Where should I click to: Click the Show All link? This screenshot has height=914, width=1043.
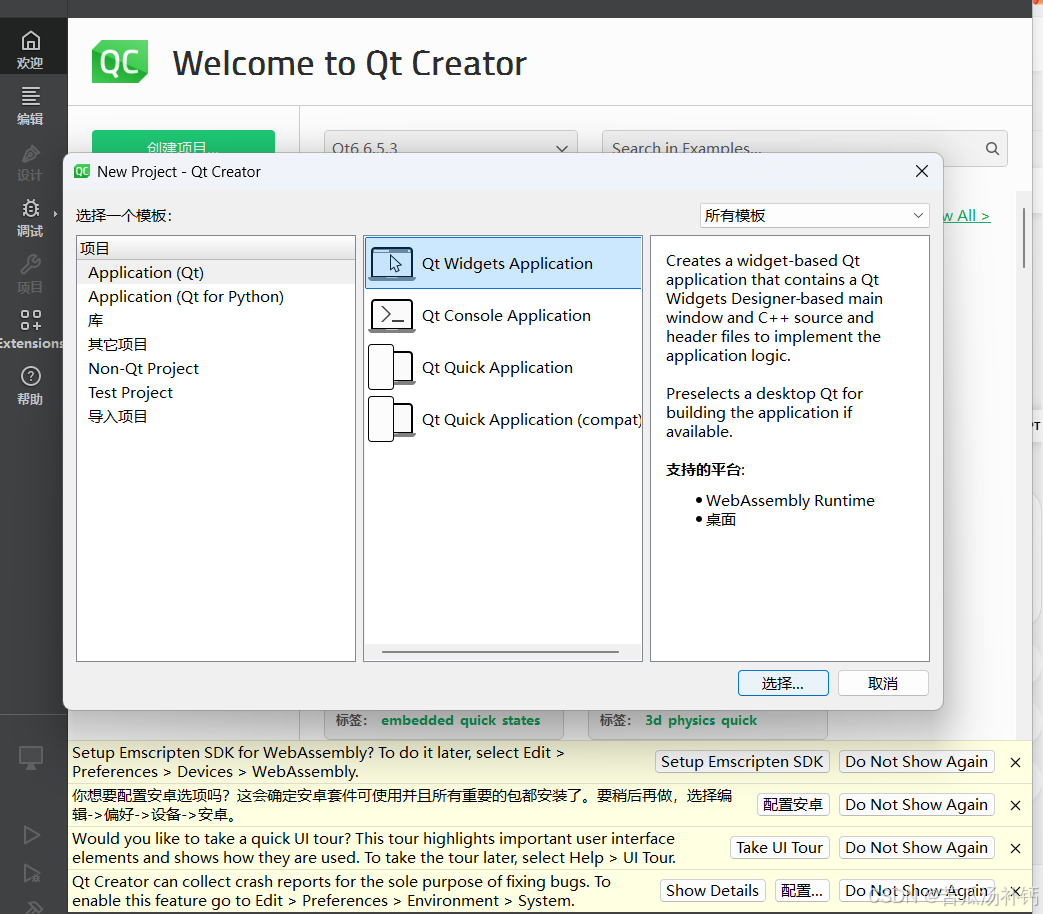[x=967, y=216]
